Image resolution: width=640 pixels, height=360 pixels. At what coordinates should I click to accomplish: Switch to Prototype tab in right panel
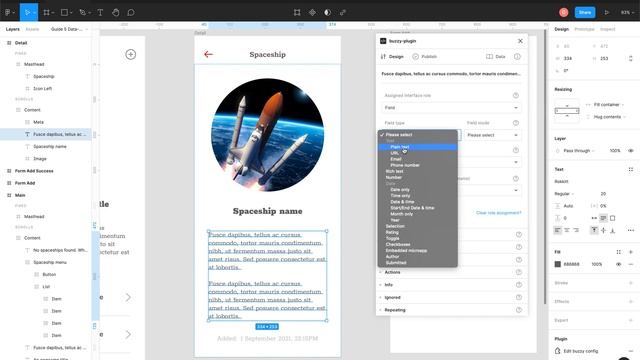584,29
